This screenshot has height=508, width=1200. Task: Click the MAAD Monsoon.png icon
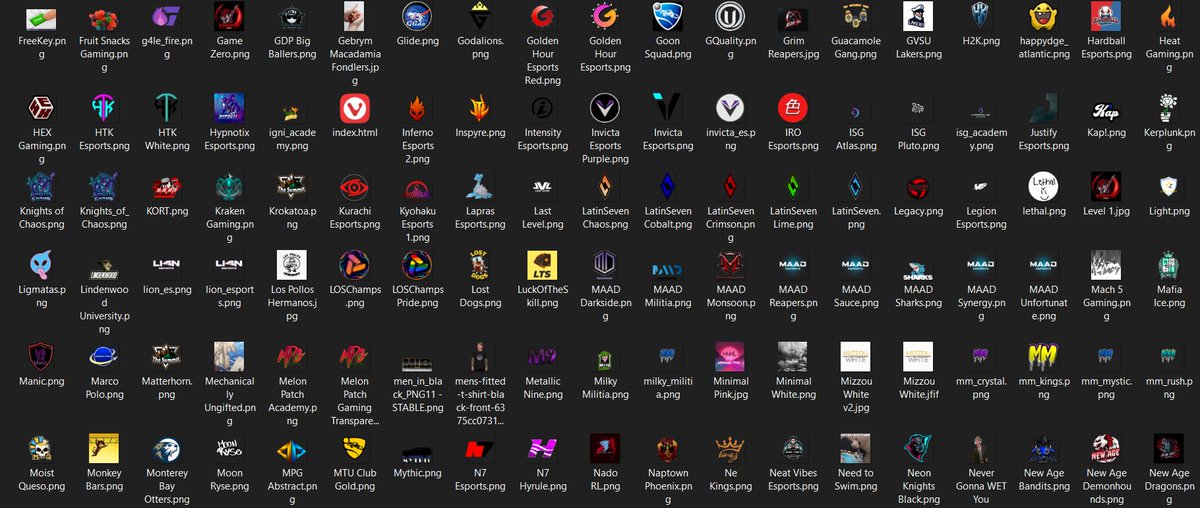(730, 265)
